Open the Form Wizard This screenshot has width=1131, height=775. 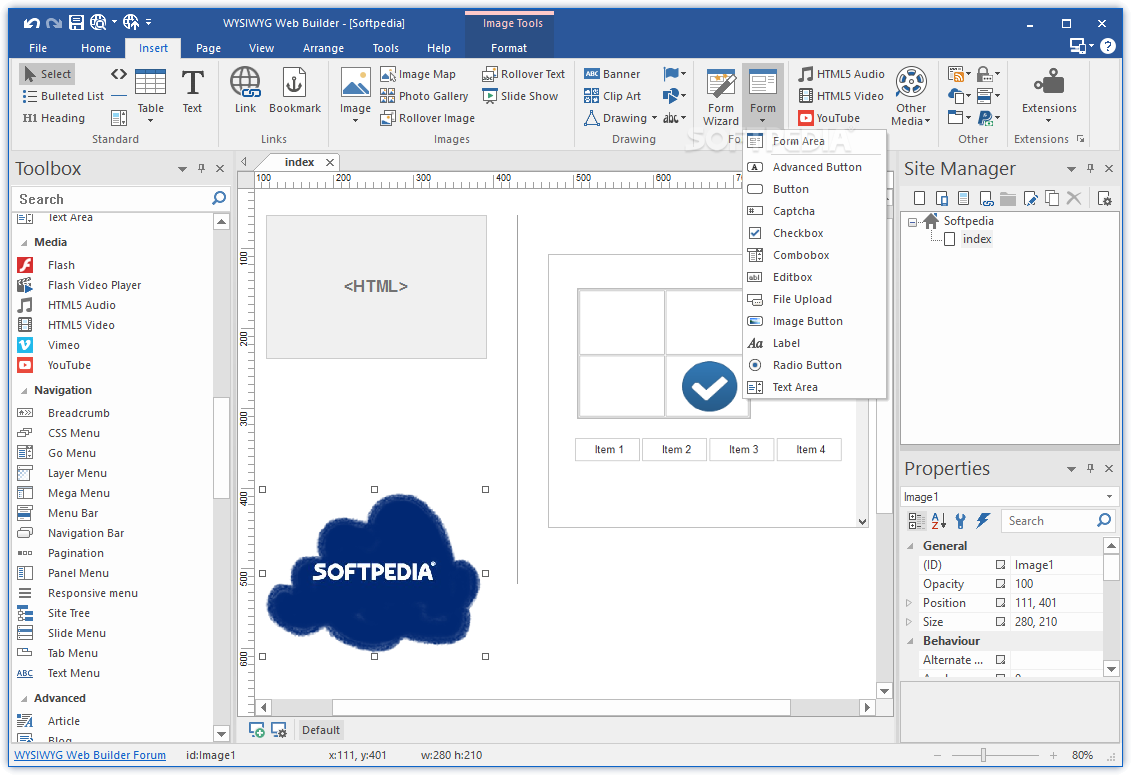coord(721,97)
